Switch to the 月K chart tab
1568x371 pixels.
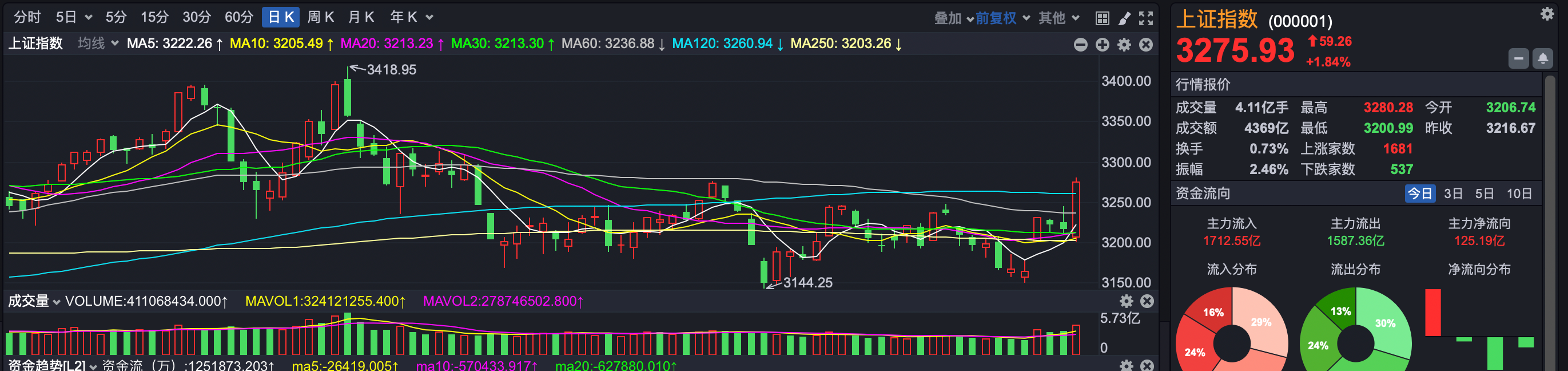(361, 17)
